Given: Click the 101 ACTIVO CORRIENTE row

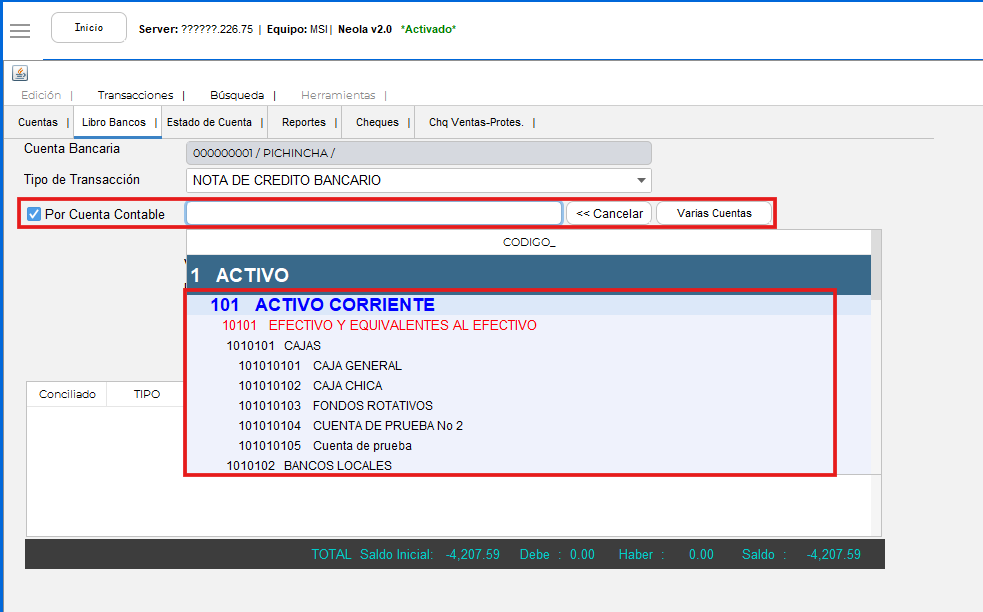Looking at the screenshot, I should (x=322, y=305).
